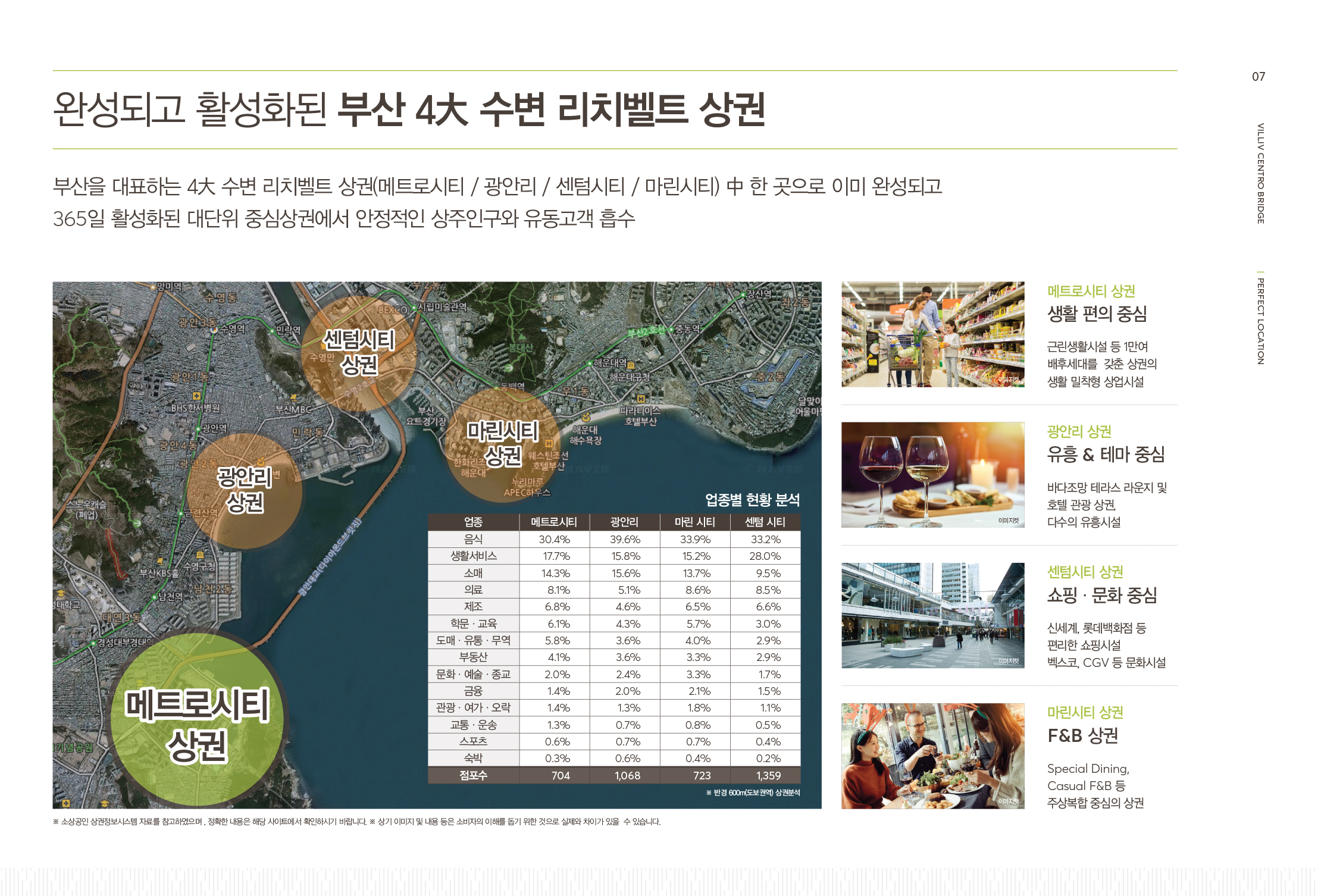1318x896 pixels.
Task: Click the friends dining party photo
Action: [x=932, y=756]
